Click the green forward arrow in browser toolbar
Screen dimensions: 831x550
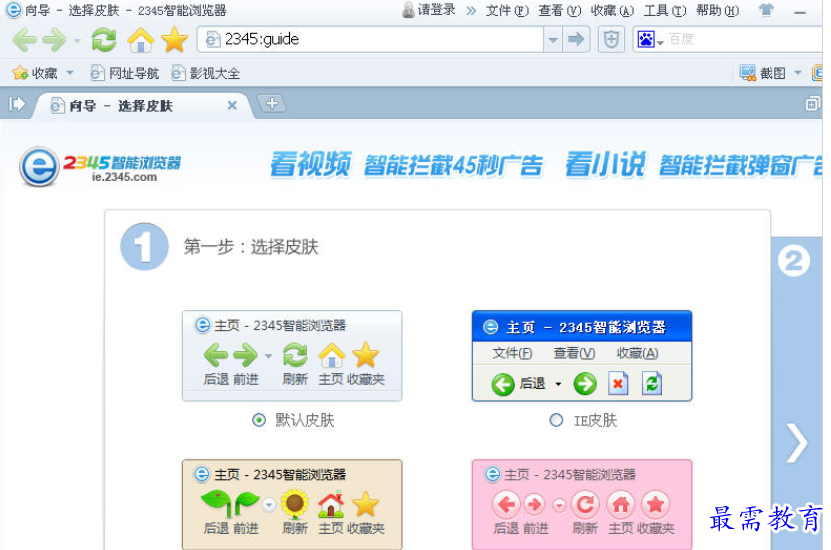[54, 40]
